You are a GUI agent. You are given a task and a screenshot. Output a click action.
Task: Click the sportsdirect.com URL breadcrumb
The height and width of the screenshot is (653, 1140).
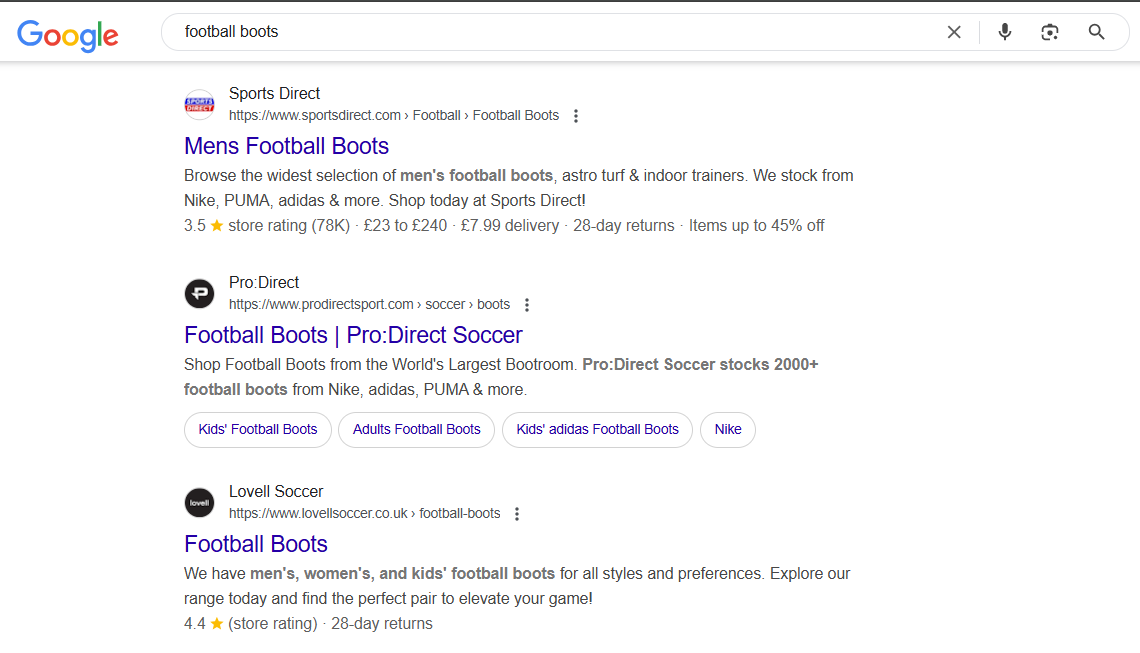(x=394, y=116)
